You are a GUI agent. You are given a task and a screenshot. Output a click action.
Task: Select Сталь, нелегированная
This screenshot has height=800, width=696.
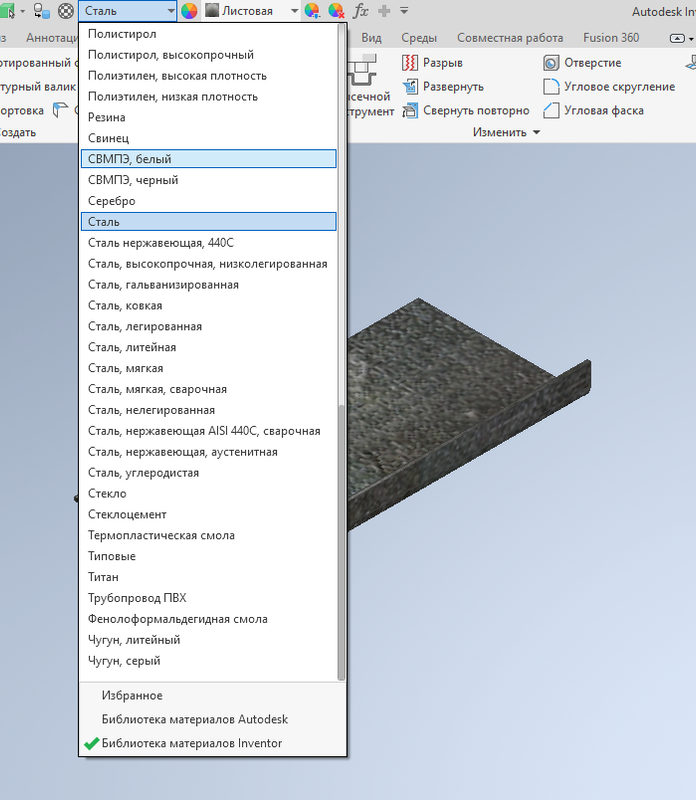point(209,410)
